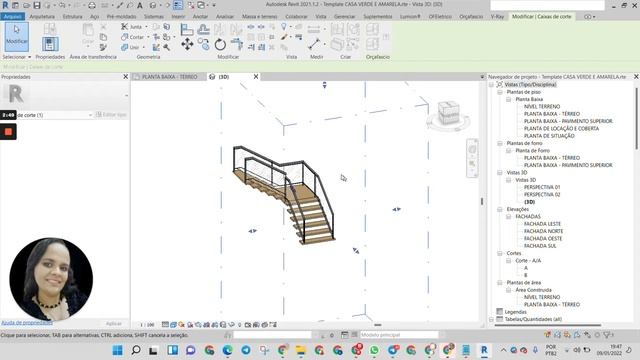This screenshot has height=360, width=640.
Task: Click the Move tool icon
Action: (x=187, y=44)
